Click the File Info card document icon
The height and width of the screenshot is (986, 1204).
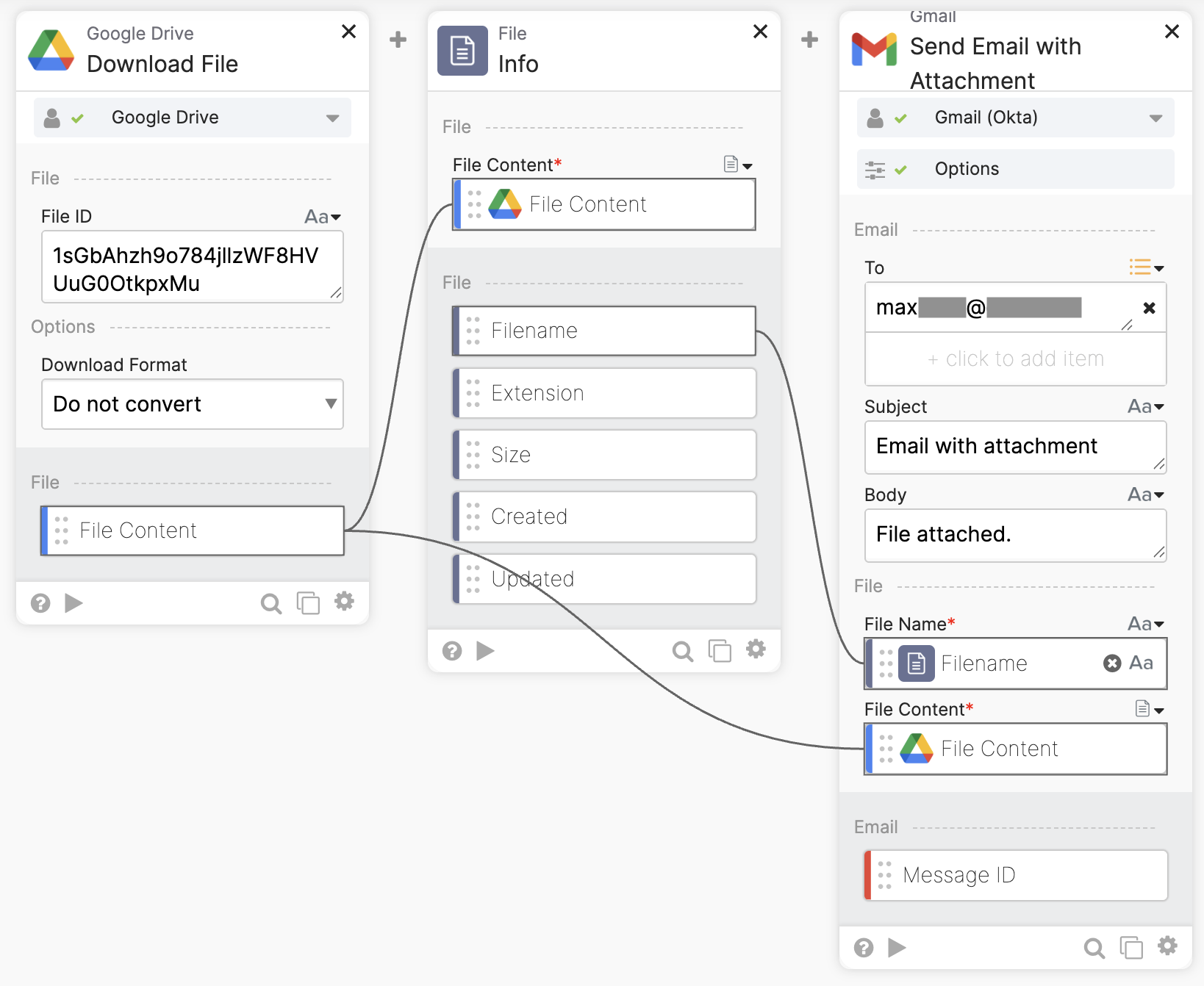click(x=462, y=51)
